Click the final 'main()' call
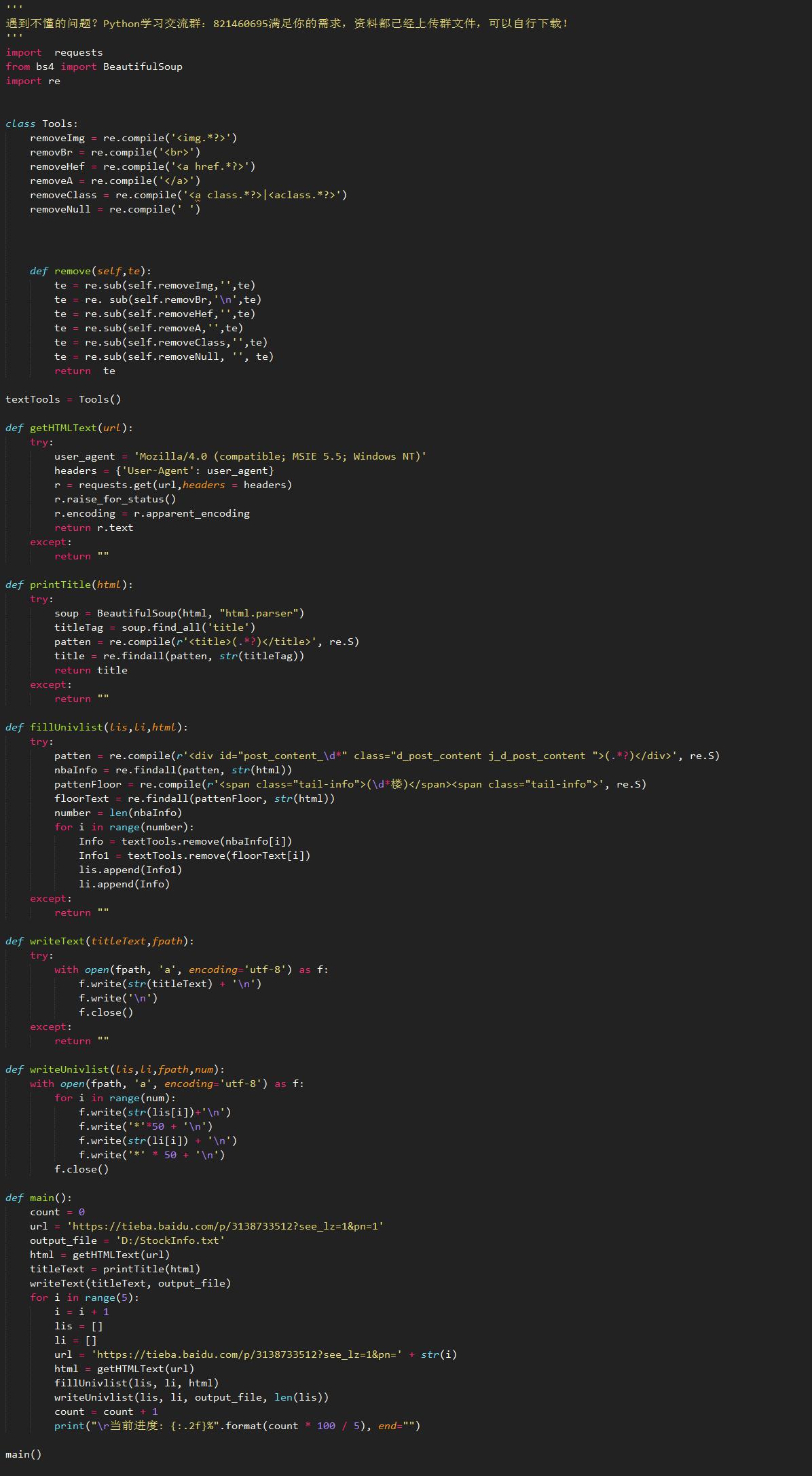The width and height of the screenshot is (812, 1476). (x=24, y=1454)
